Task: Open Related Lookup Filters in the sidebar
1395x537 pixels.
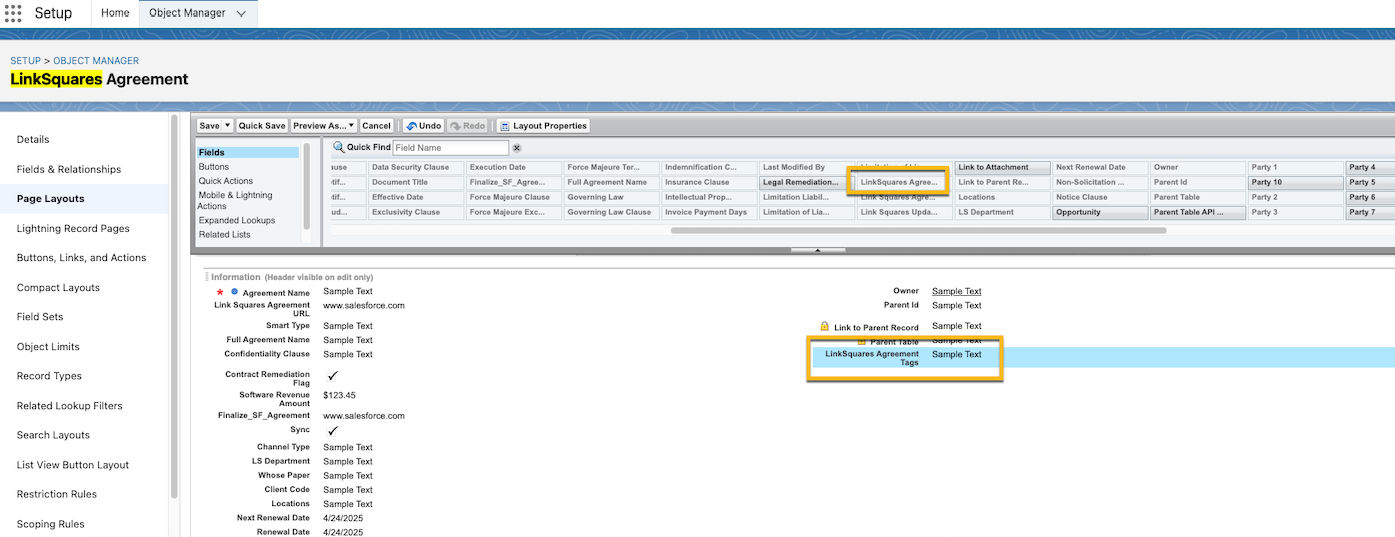Action: (69, 406)
